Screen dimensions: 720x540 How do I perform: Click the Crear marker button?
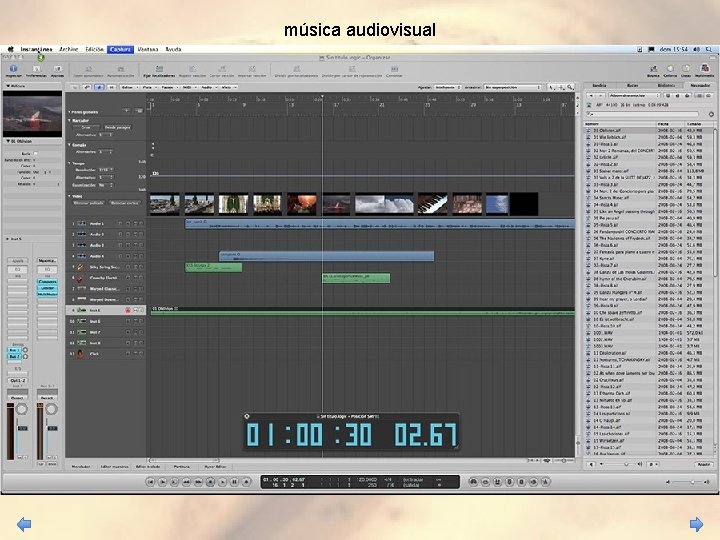[x=87, y=127]
